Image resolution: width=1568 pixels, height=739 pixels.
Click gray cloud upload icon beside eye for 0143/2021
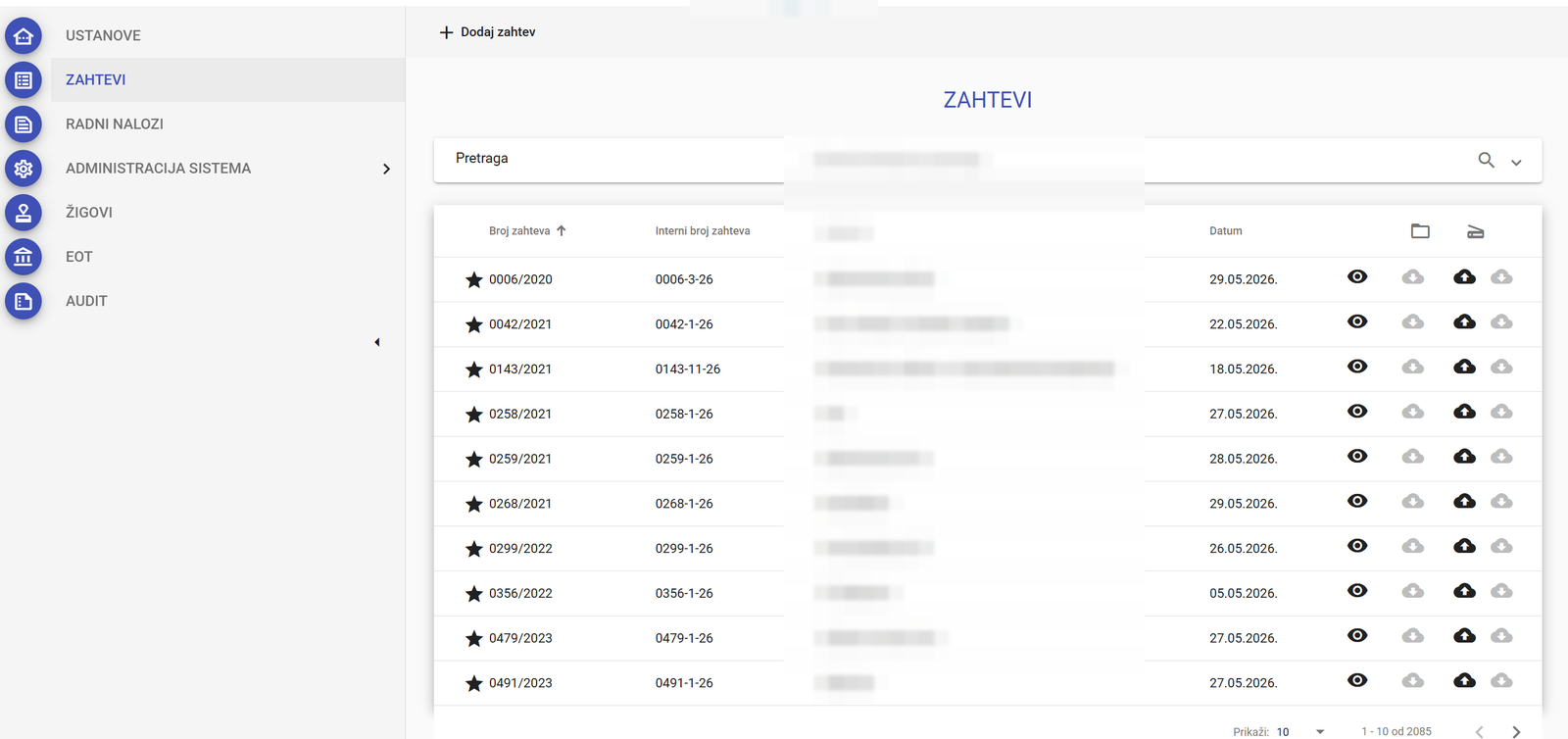[x=1412, y=367]
